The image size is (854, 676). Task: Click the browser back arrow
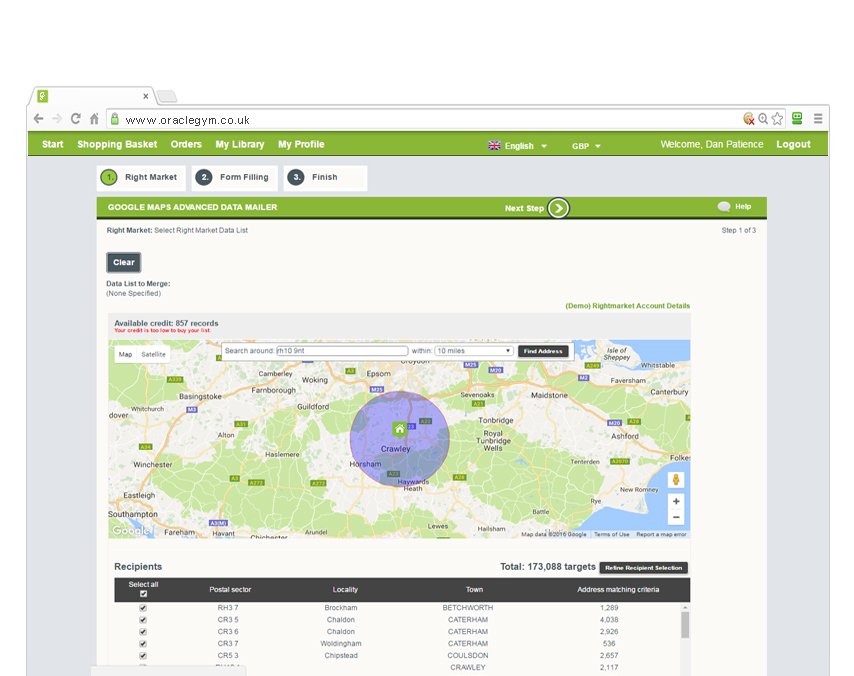(38, 119)
